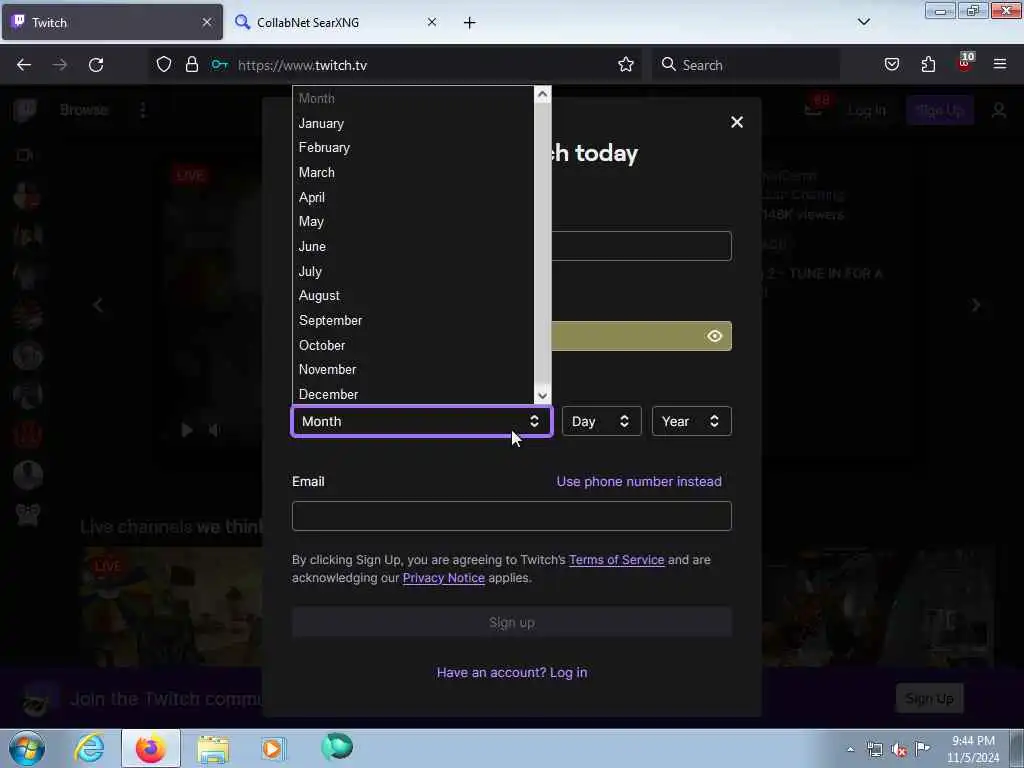Viewport: 1024px width, 768px height.
Task: Click the month list scrollbar up arrow
Action: tap(542, 95)
